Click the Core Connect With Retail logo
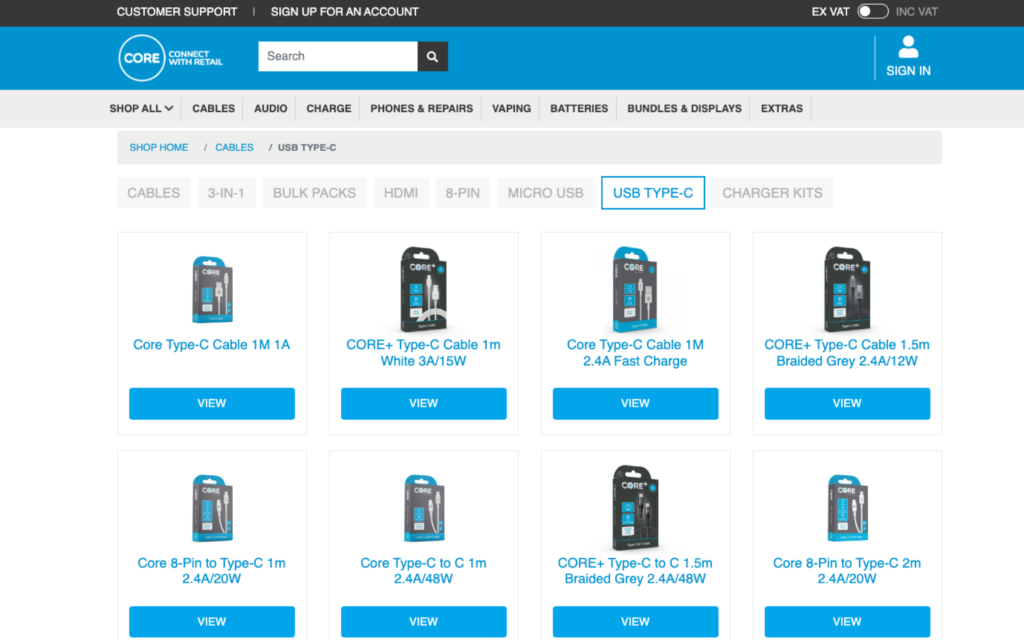 171,58
